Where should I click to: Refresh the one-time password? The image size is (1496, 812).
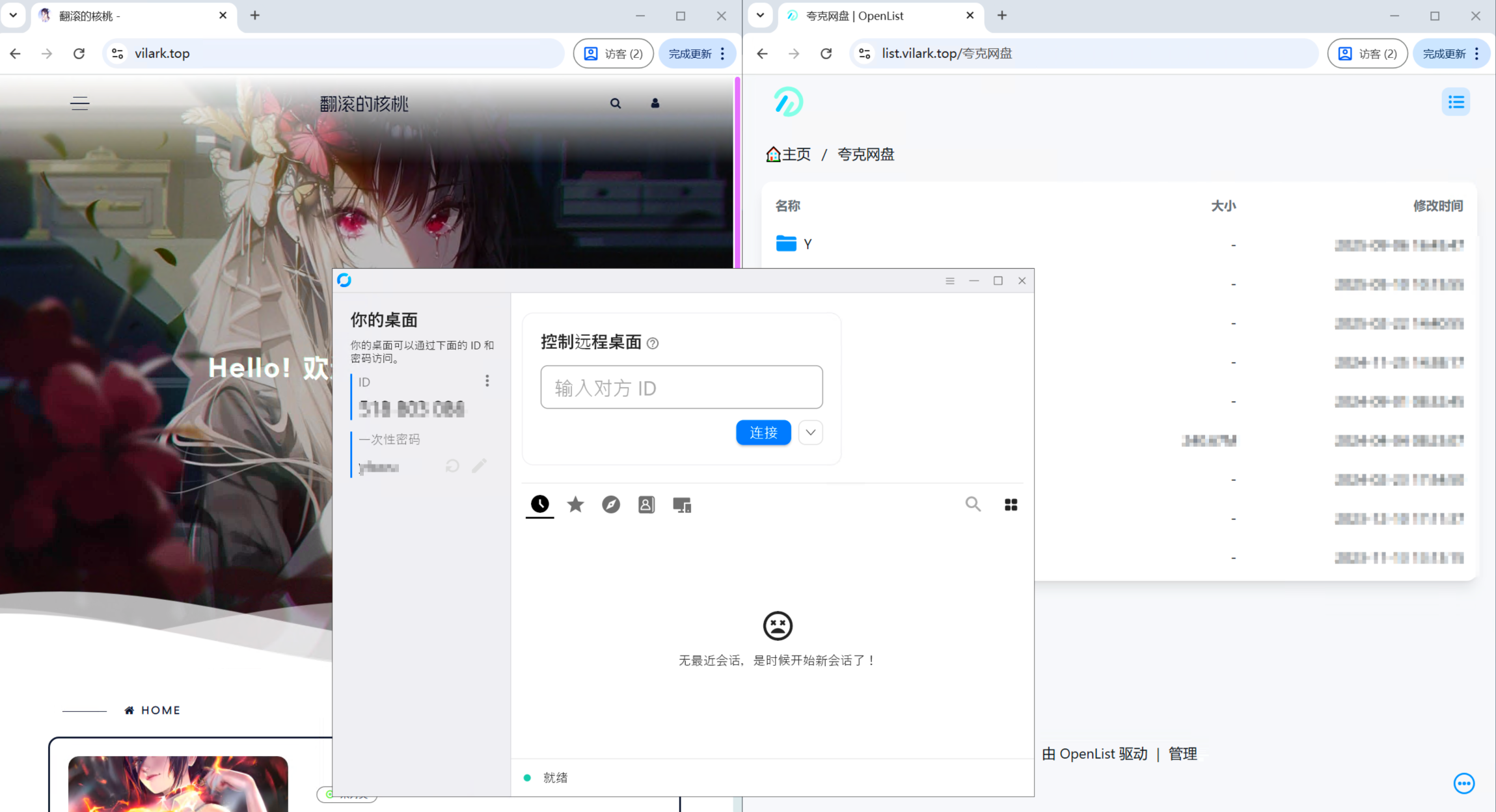(x=452, y=466)
